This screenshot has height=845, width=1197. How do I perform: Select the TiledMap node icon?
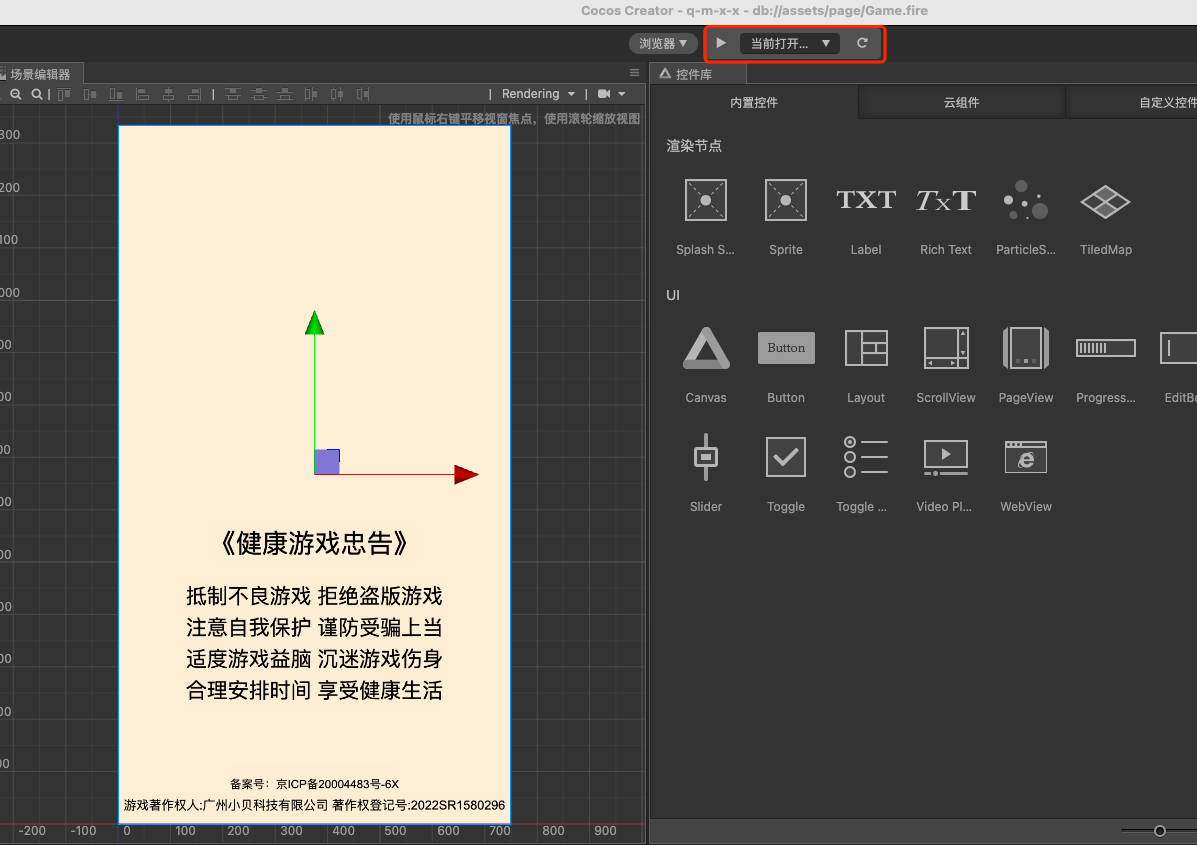tap(1105, 202)
